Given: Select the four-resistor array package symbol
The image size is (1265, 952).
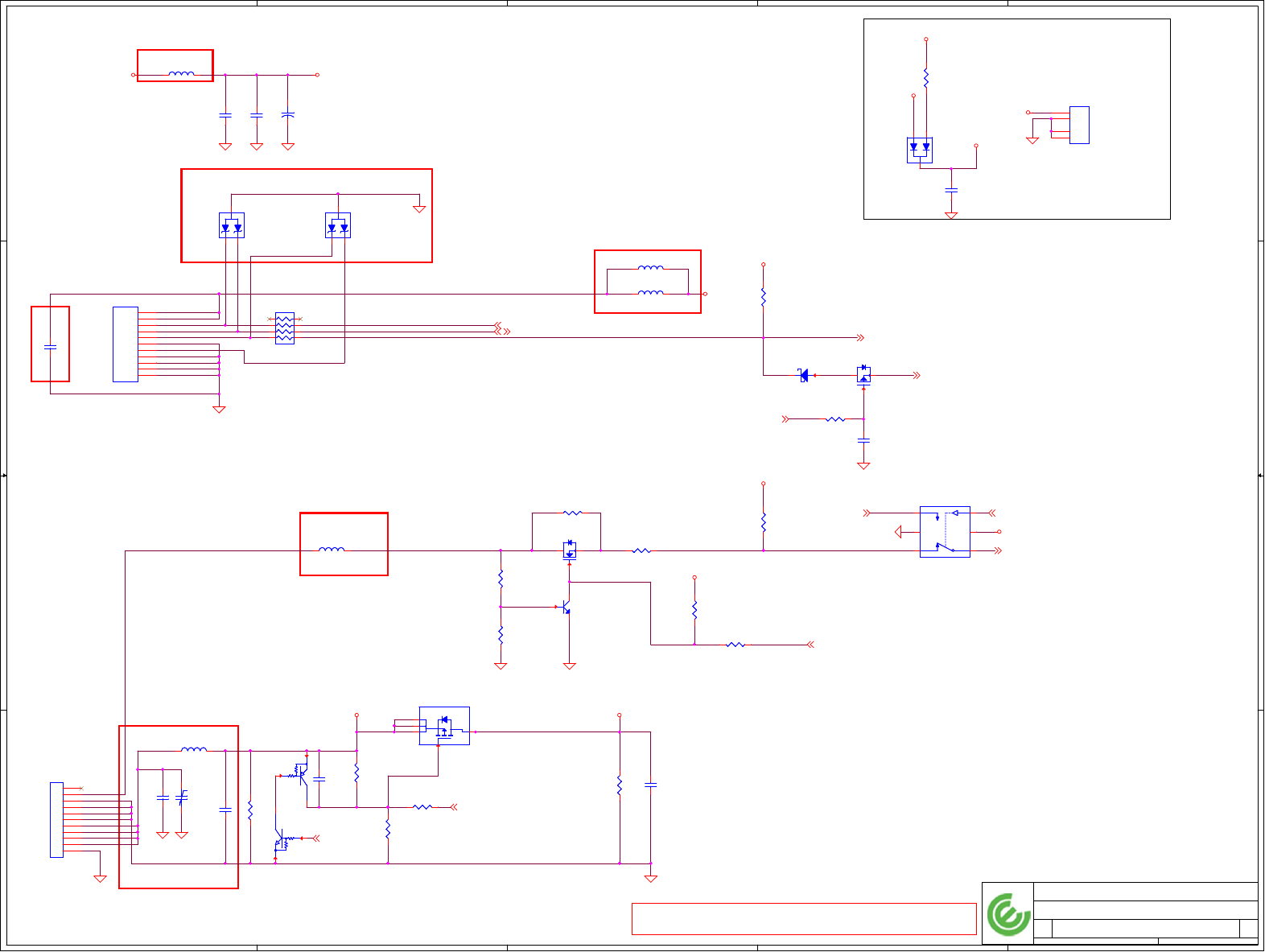Looking at the screenshot, I should pyautogui.click(x=285, y=328).
